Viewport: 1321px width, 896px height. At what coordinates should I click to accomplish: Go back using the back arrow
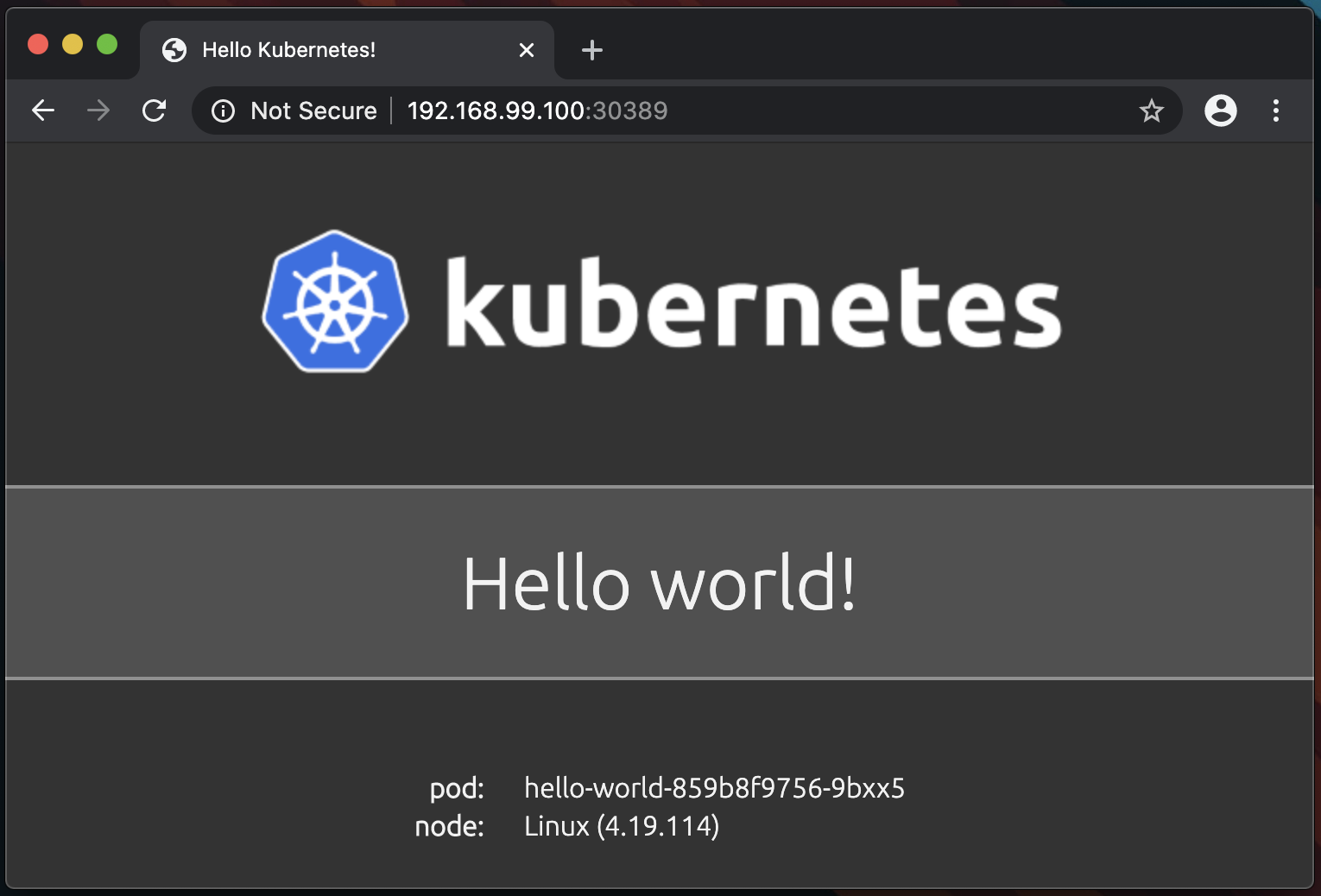coord(43,110)
